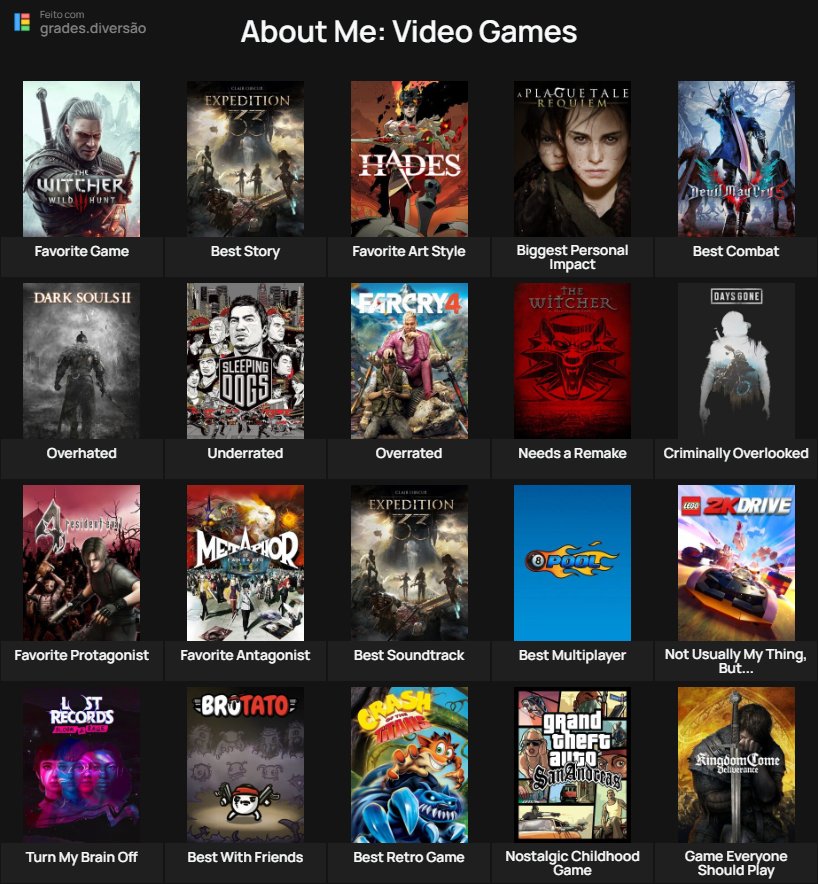This screenshot has height=884, width=818.
Task: Click the Best With Friends caption
Action: coord(245,857)
